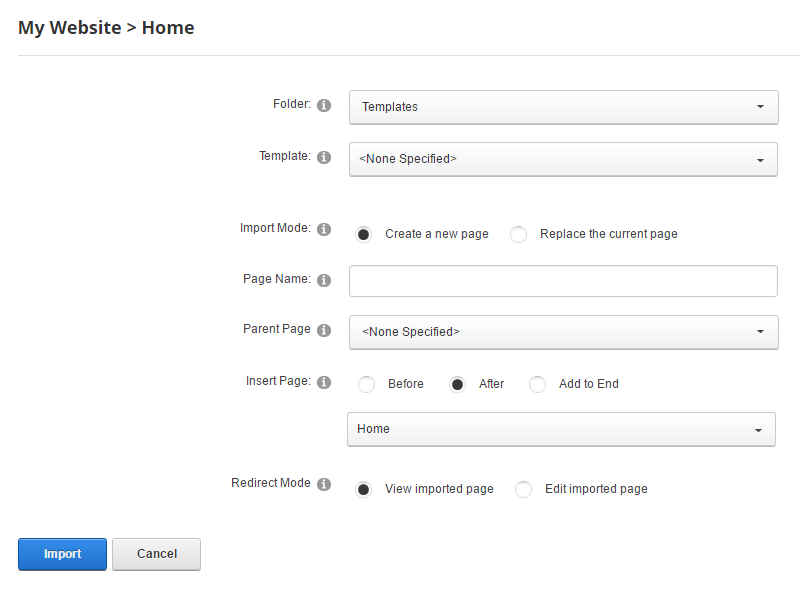
Task: Click the Redirect Mode info icon
Action: coord(324,484)
